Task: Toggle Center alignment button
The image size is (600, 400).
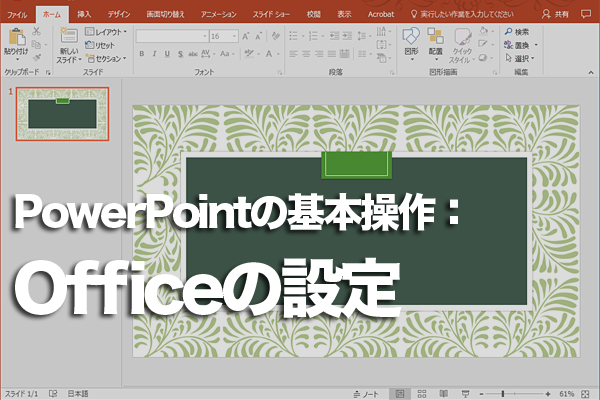Action: click(306, 54)
